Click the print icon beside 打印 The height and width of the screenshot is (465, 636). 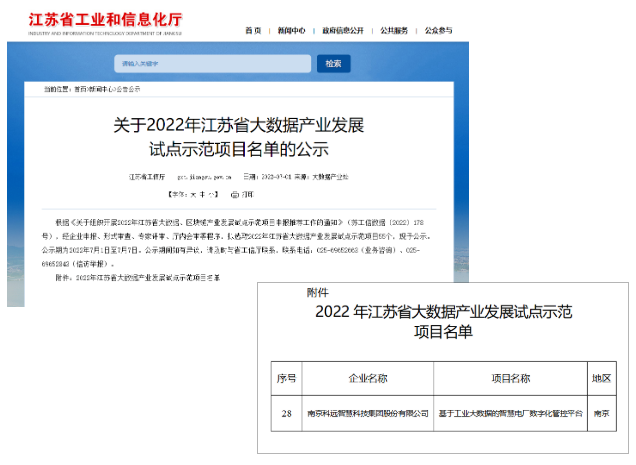click(235, 194)
